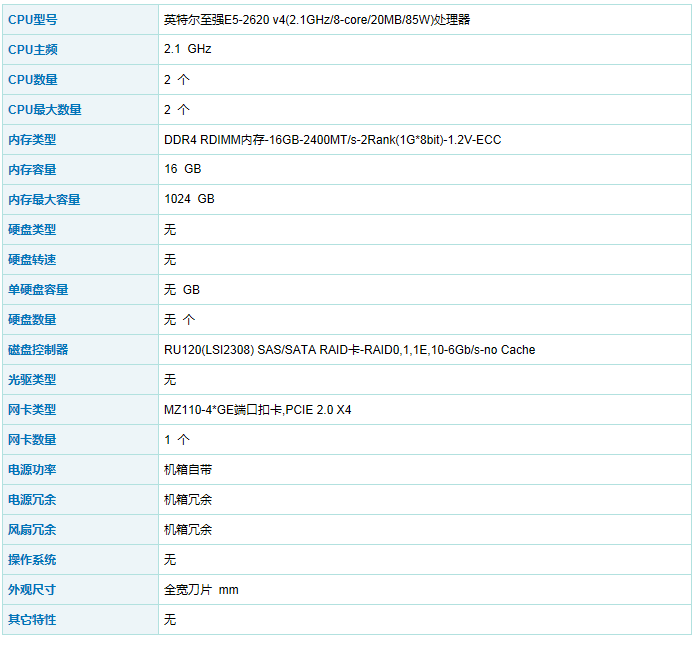Click the 磁盘控制器 label

(38, 350)
